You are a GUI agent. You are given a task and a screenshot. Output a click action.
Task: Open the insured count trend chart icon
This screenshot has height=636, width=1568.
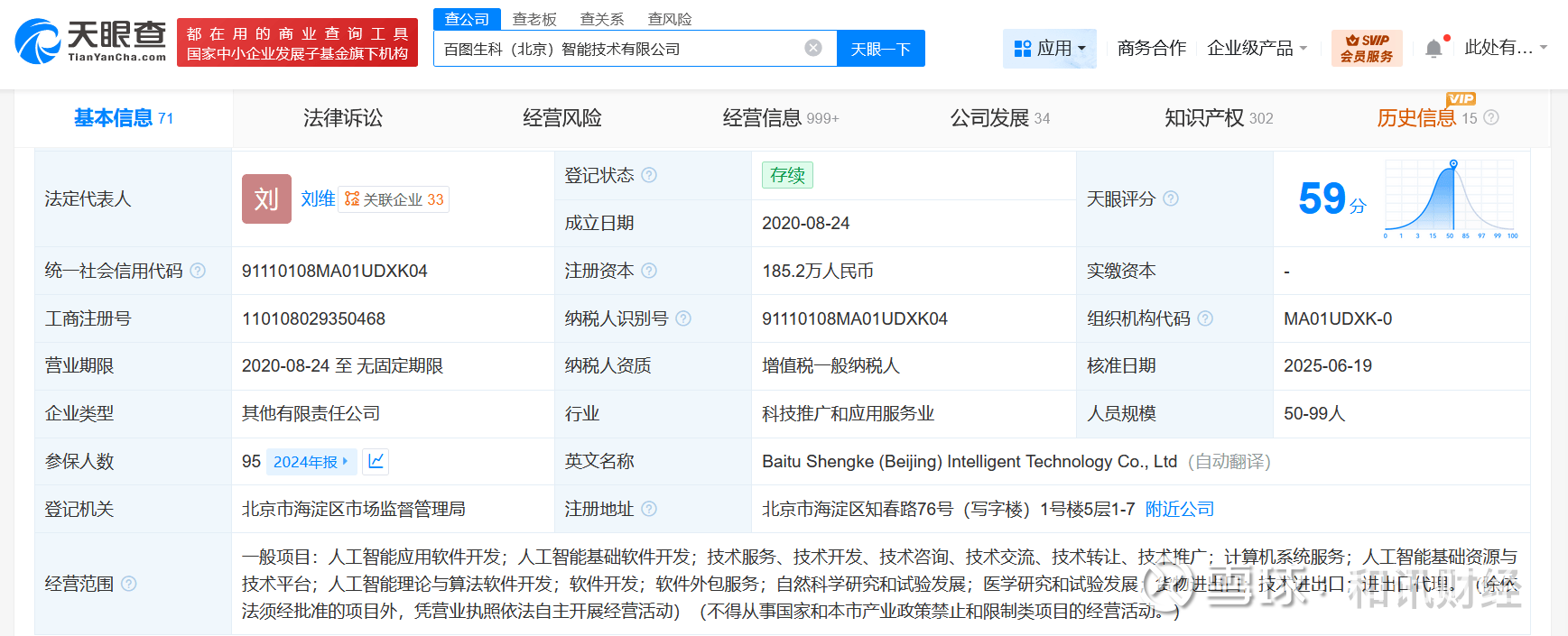(x=376, y=461)
